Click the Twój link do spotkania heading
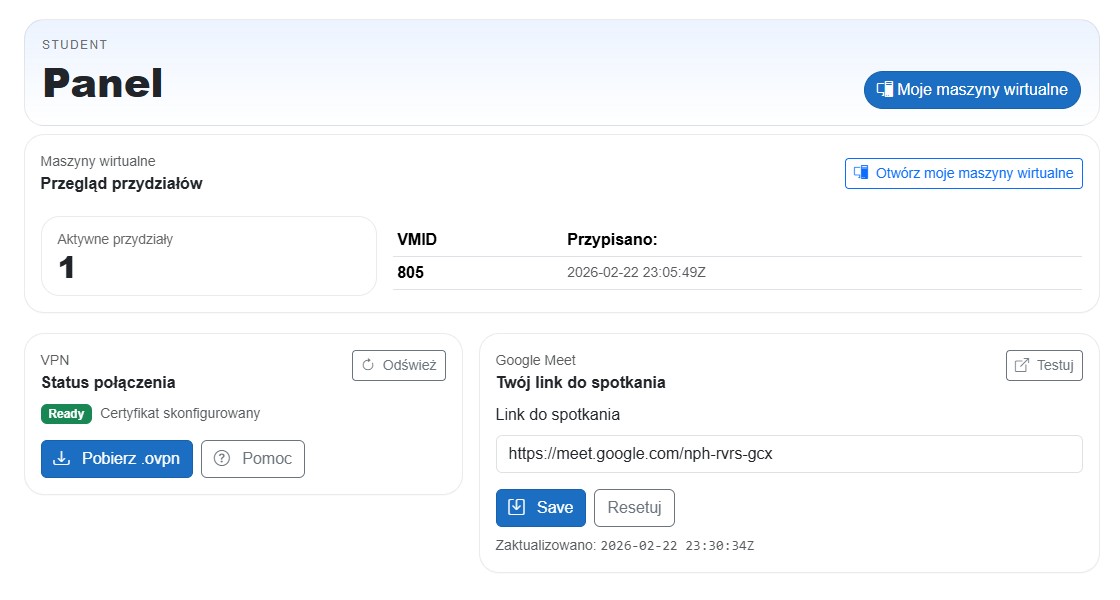The height and width of the screenshot is (600, 1120). pyautogui.click(x=580, y=382)
